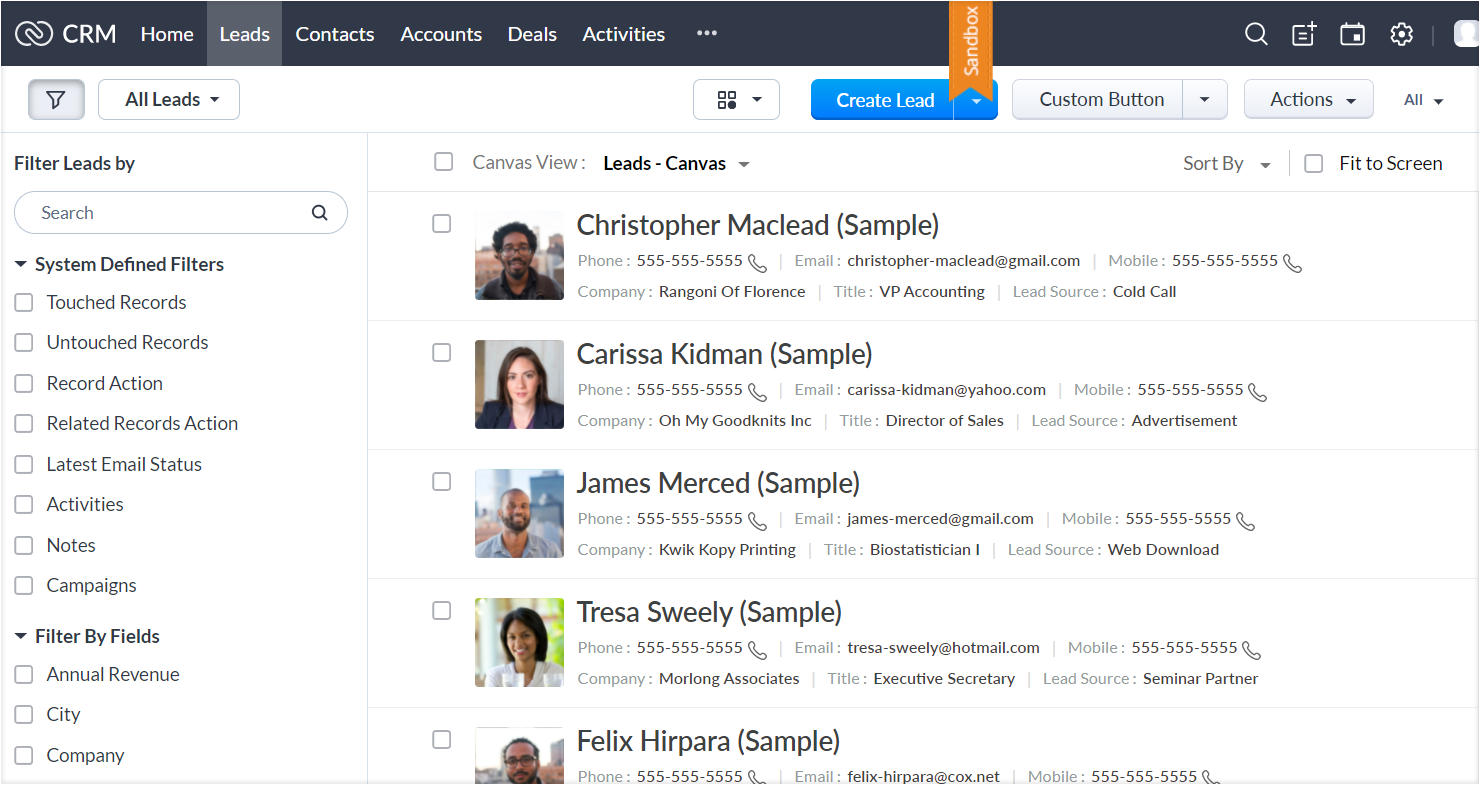Click the quick create plus icon
The height and width of the screenshot is (785, 1480).
[1304, 34]
